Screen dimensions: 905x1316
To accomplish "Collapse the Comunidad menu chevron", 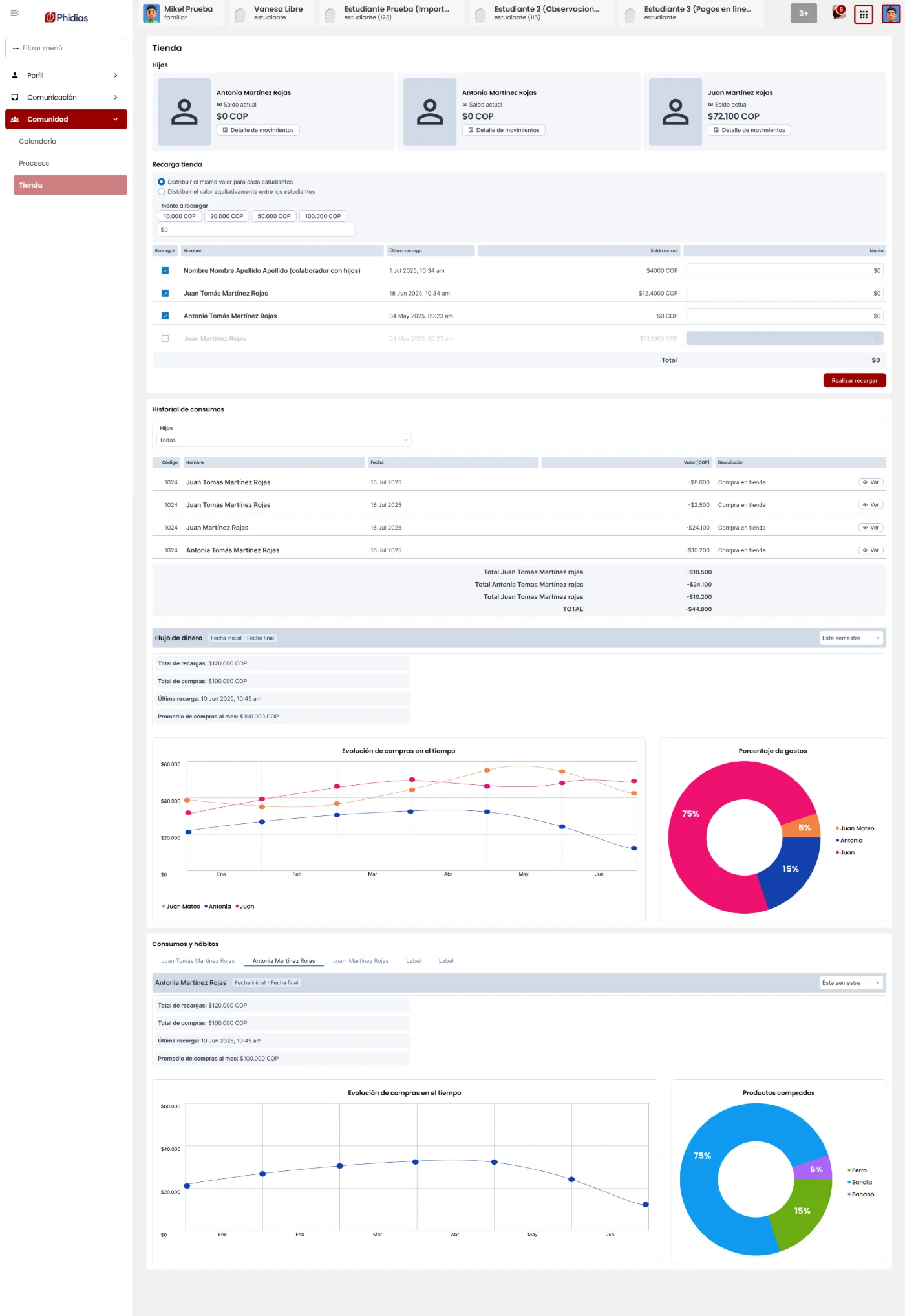I will click(x=116, y=120).
